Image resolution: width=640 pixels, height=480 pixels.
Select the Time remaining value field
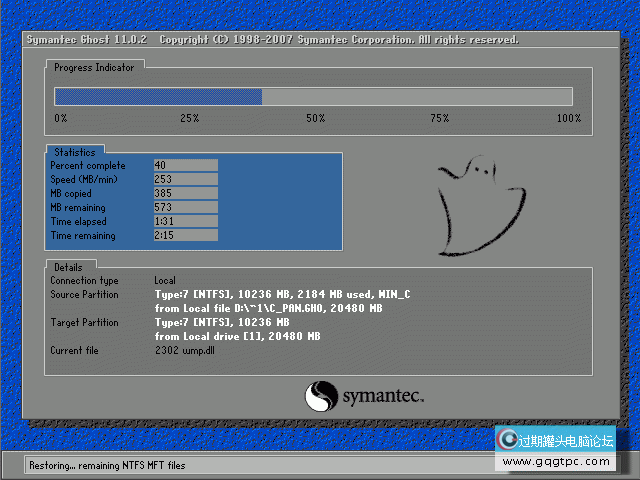(x=185, y=236)
